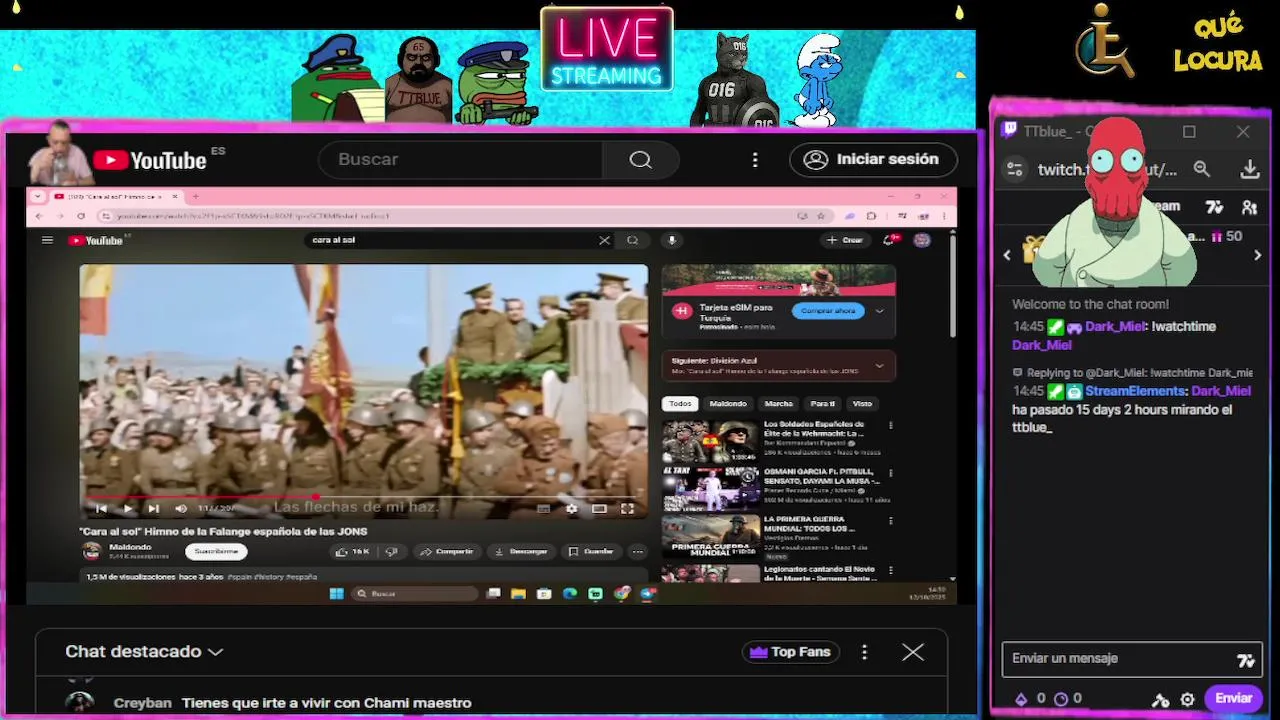Open the LA PRIMERA GUERRA MUNDIAL video thumbnail
1280x720 pixels.
(x=710, y=537)
